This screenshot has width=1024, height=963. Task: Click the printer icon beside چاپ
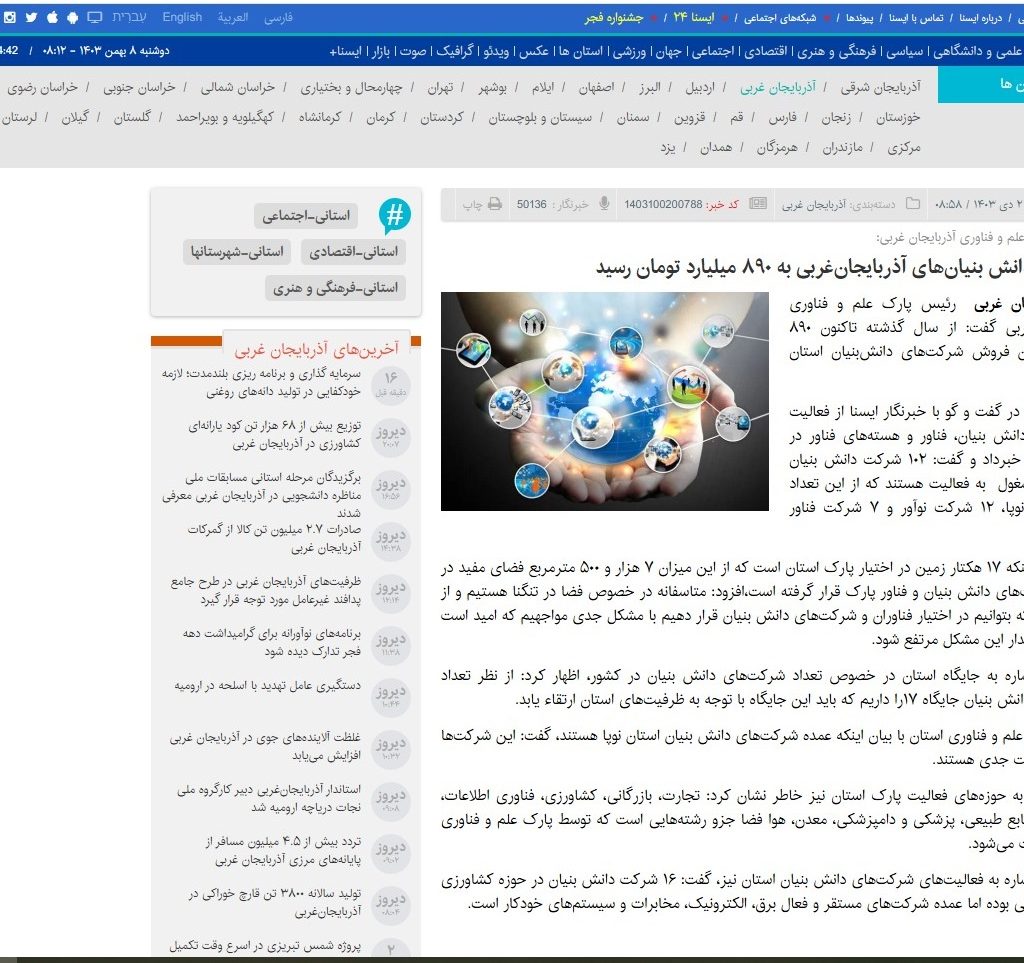pyautogui.click(x=494, y=204)
